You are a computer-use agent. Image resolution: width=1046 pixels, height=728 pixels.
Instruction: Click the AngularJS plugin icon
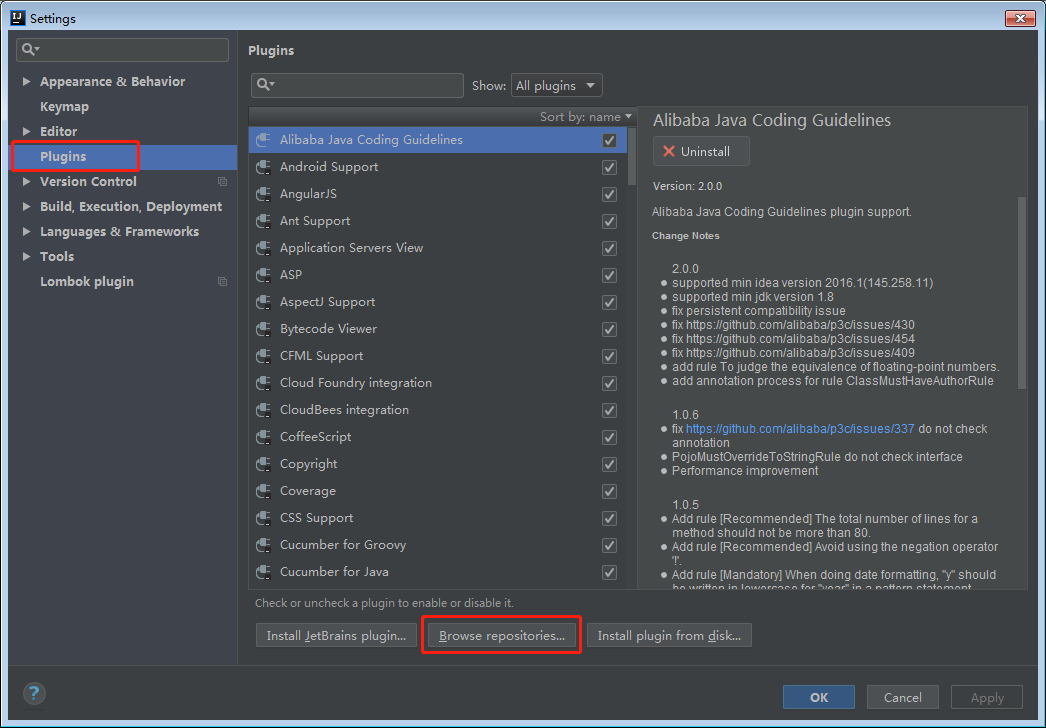(264, 194)
